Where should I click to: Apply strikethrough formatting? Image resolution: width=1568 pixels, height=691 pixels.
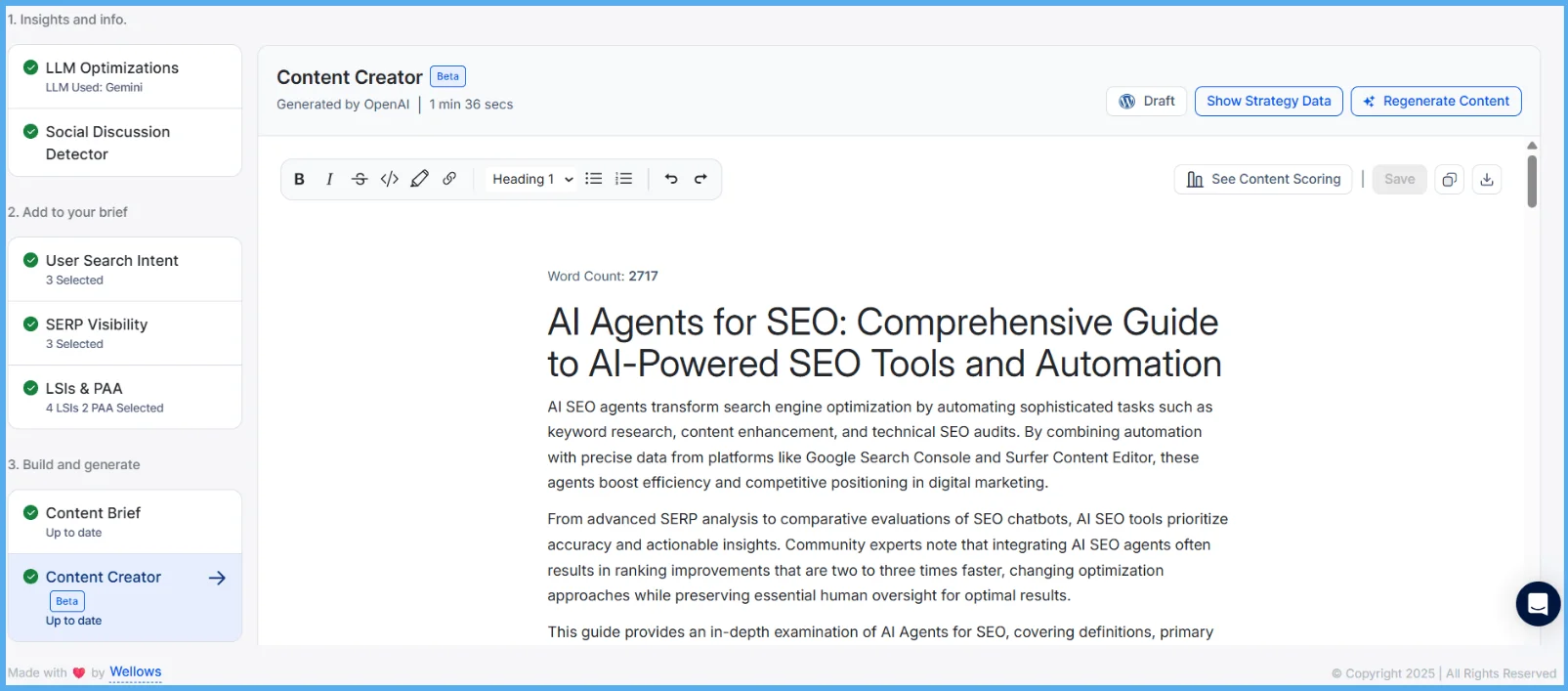(x=360, y=179)
